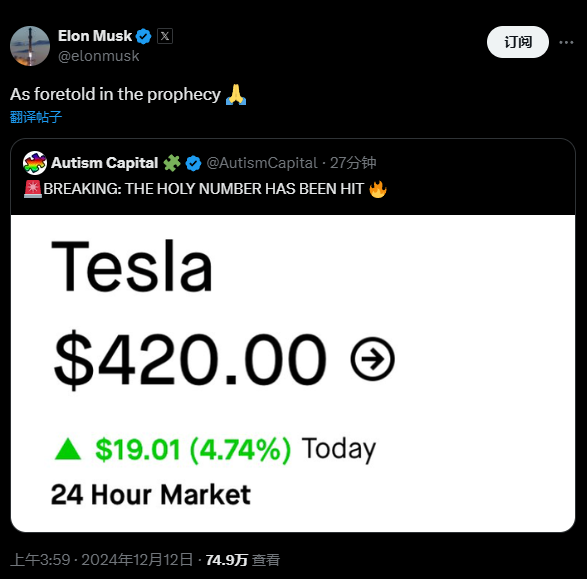Click the blue verified badge next to Elon Musk
Image resolution: width=587 pixels, height=579 pixels.
coord(143,36)
